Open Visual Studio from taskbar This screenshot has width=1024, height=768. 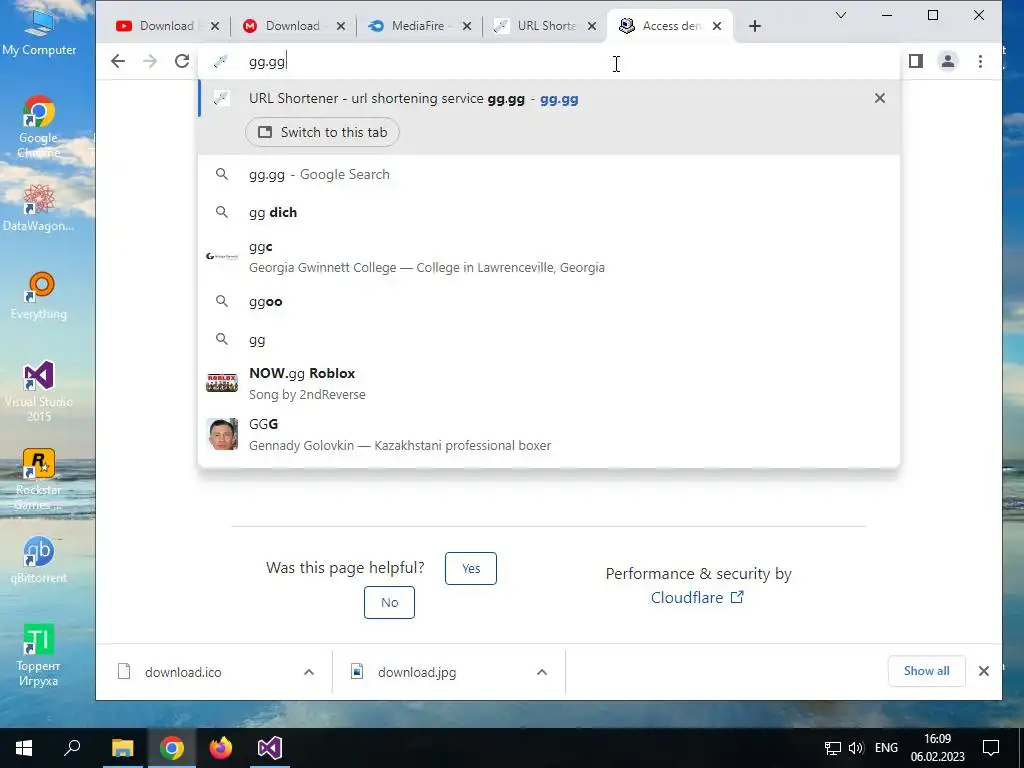tap(269, 748)
